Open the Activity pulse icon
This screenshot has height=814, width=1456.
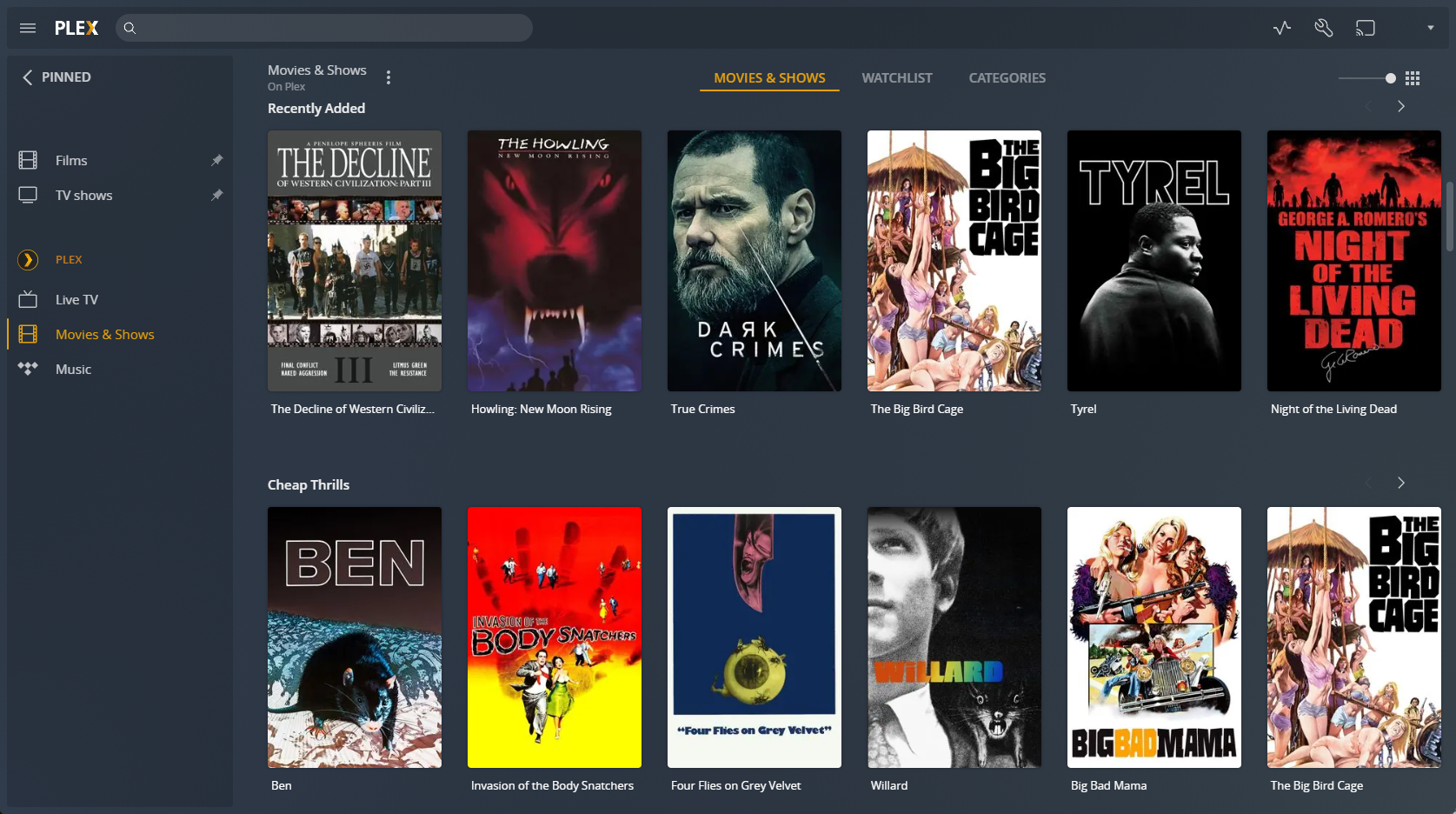[1282, 28]
